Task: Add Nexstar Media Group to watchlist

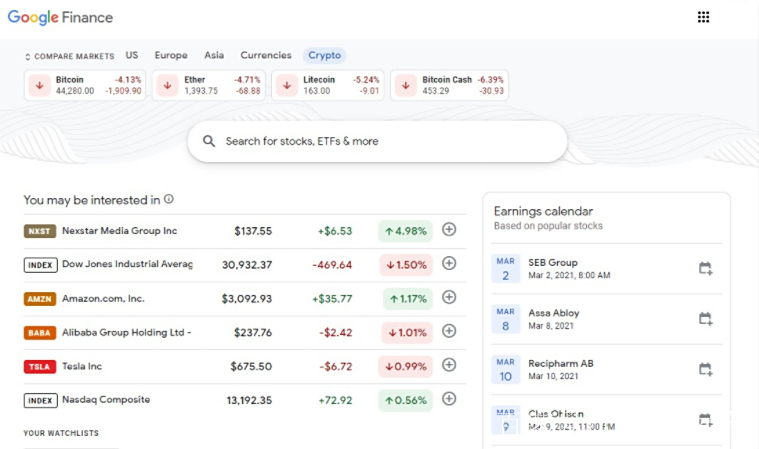Action: click(449, 230)
